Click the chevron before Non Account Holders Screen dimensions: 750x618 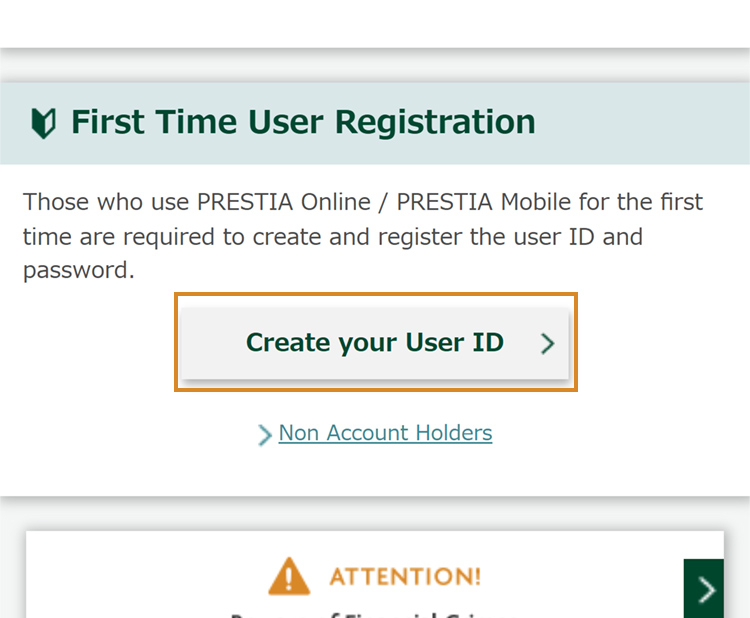point(264,434)
